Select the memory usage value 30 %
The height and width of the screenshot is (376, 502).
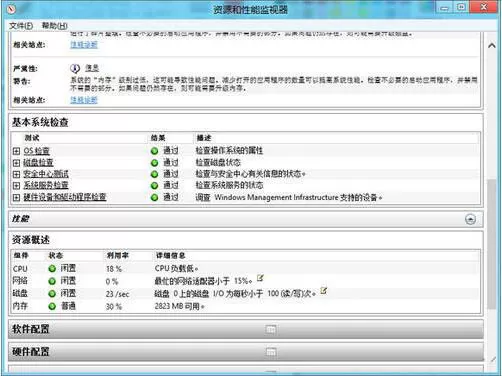tap(114, 306)
